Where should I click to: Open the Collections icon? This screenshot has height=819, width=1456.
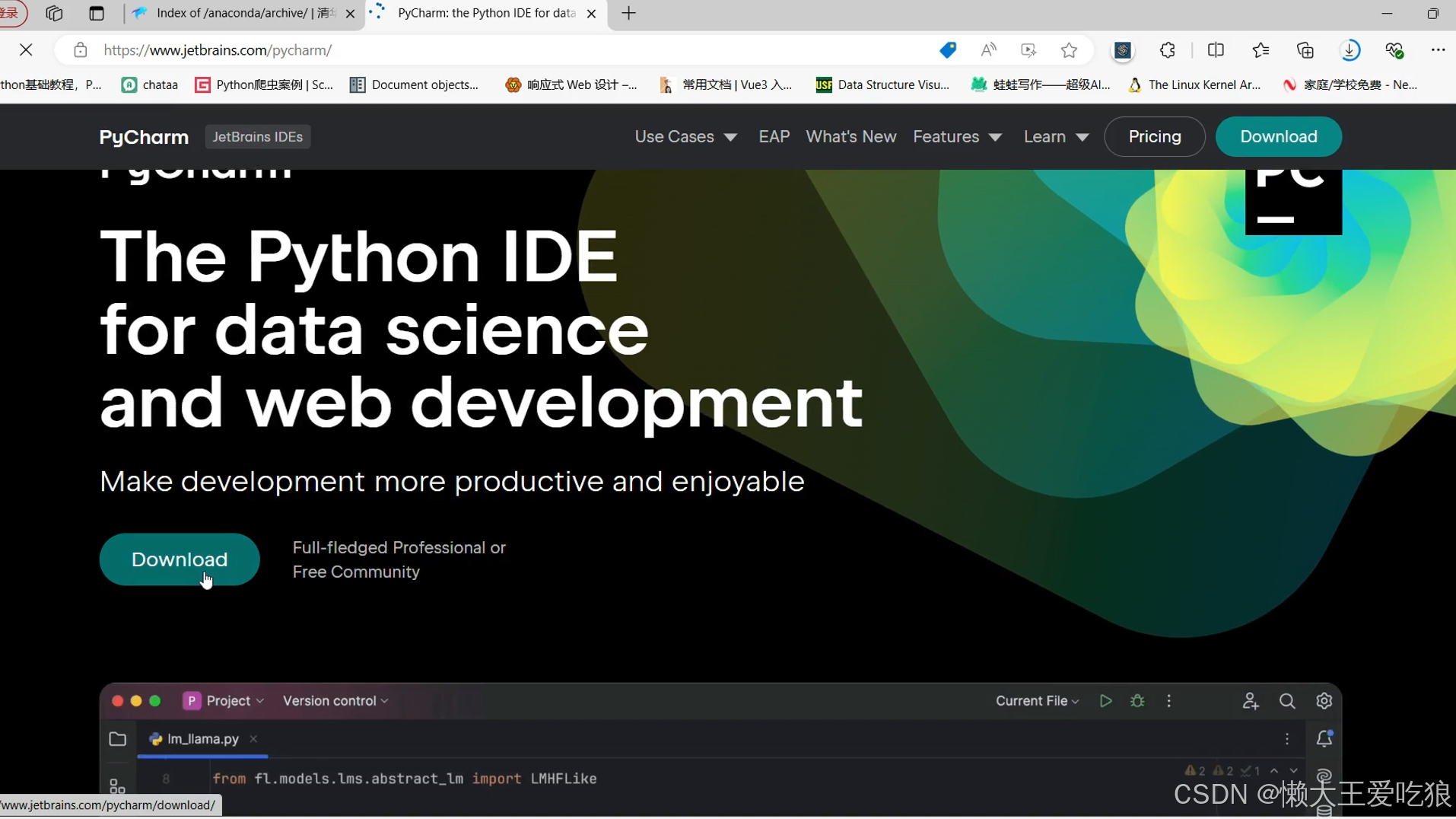point(1305,50)
